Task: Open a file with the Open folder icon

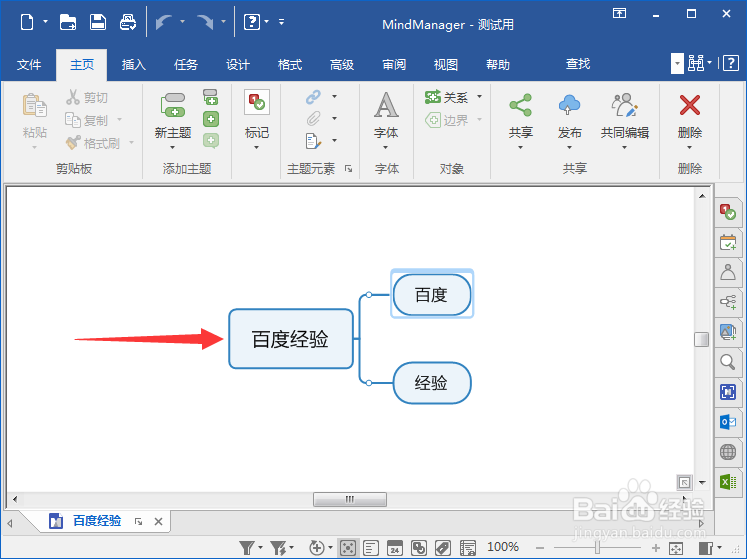Action: pos(68,22)
